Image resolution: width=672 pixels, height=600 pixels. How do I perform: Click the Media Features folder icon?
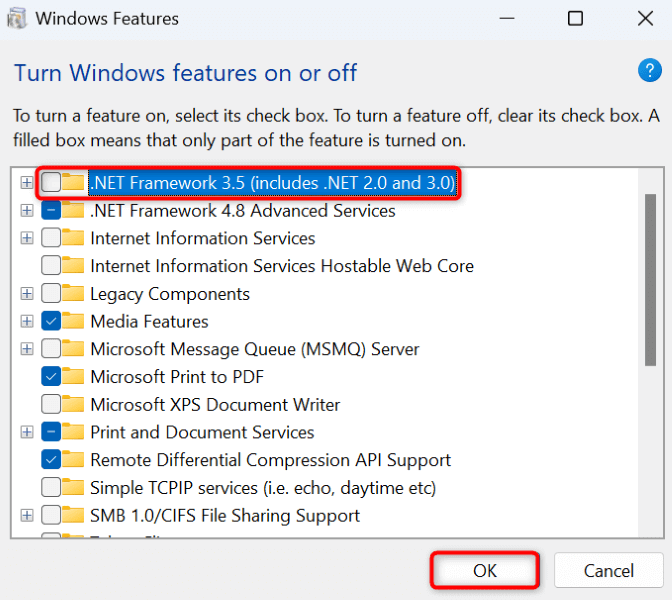(73, 322)
